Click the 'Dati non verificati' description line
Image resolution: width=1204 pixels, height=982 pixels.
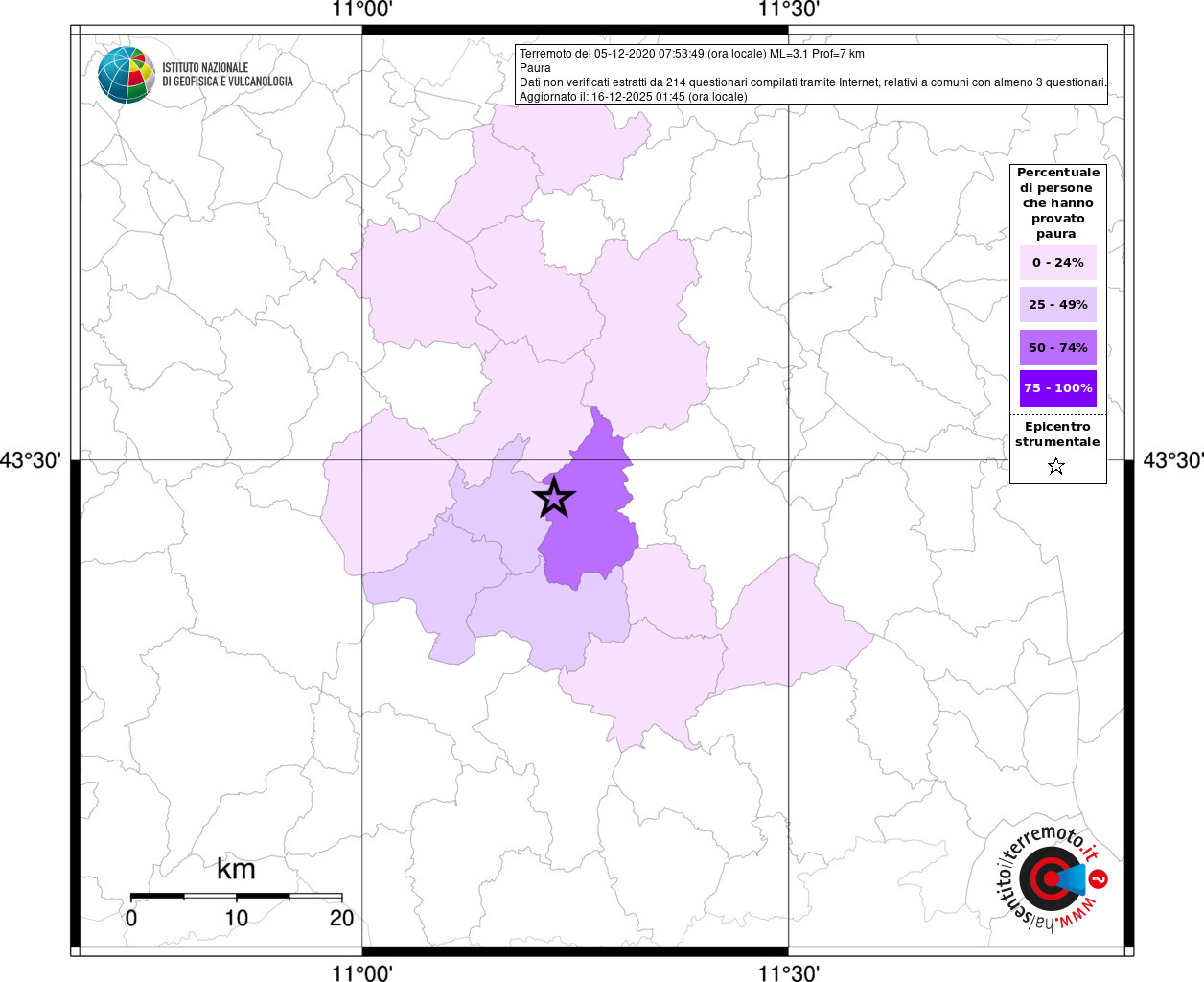pos(813,82)
